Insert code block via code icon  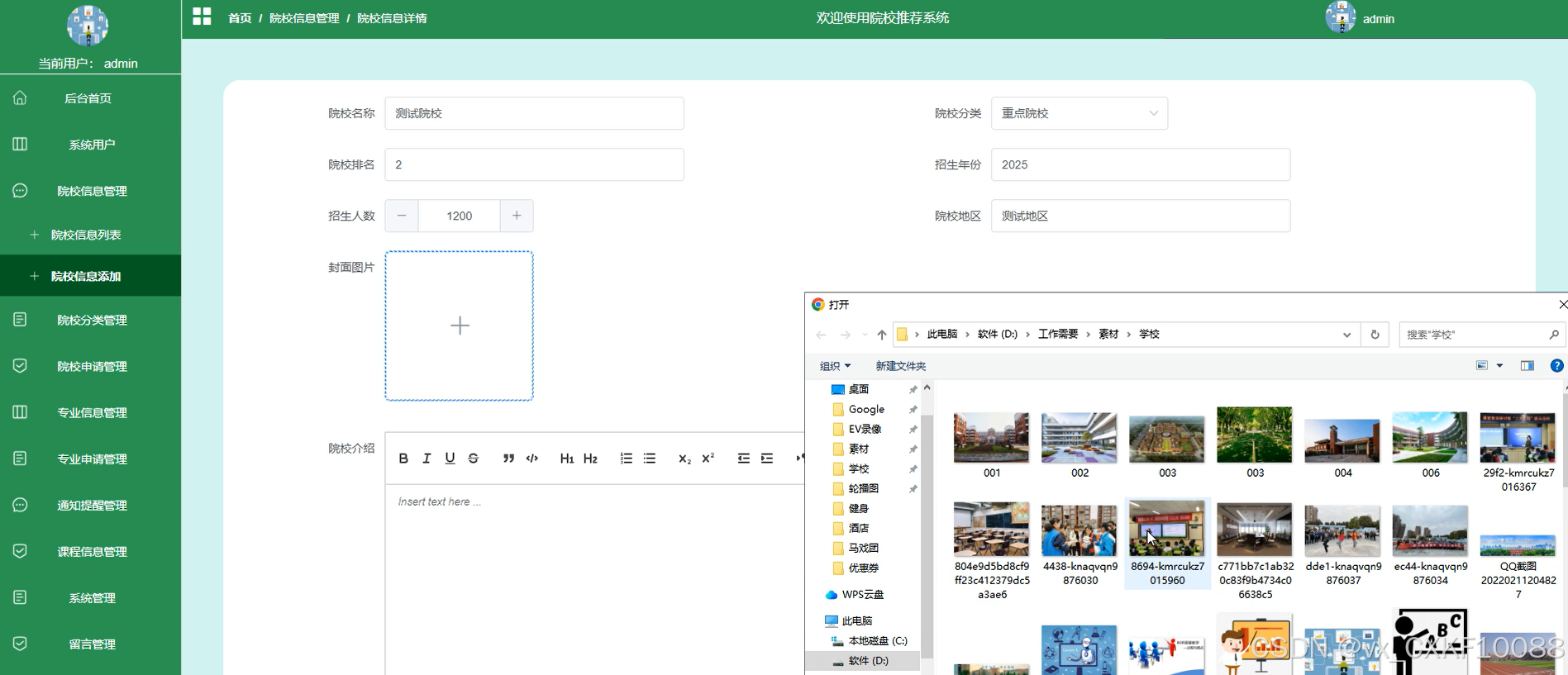click(x=532, y=459)
